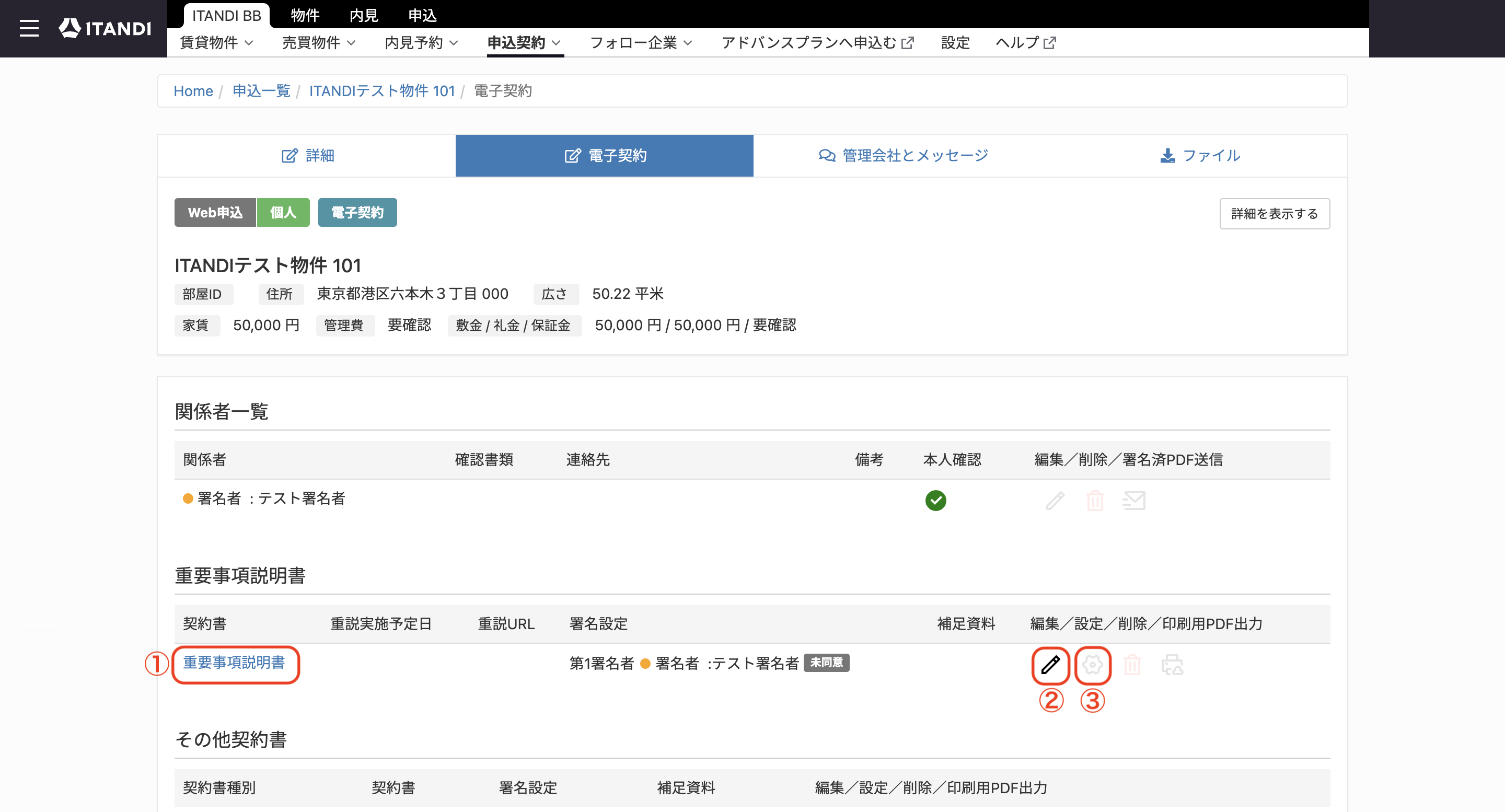The image size is (1505, 812).
Task: Click 重説URL column header
Action: (x=506, y=624)
